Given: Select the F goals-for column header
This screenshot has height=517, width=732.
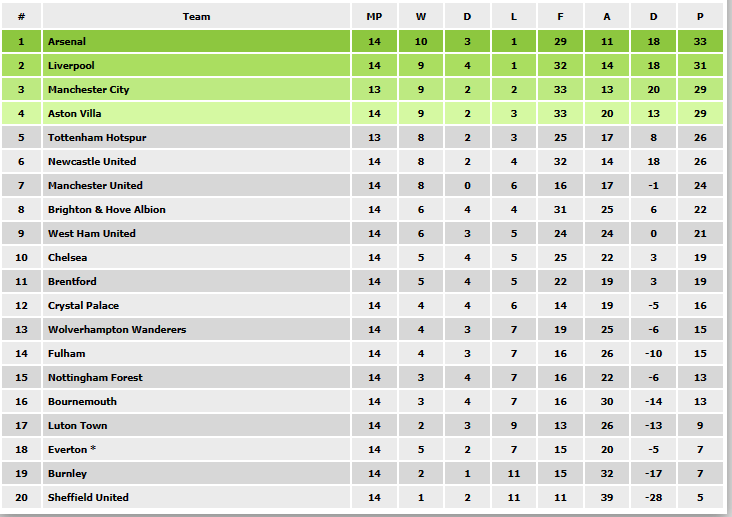Looking at the screenshot, I should [560, 16].
